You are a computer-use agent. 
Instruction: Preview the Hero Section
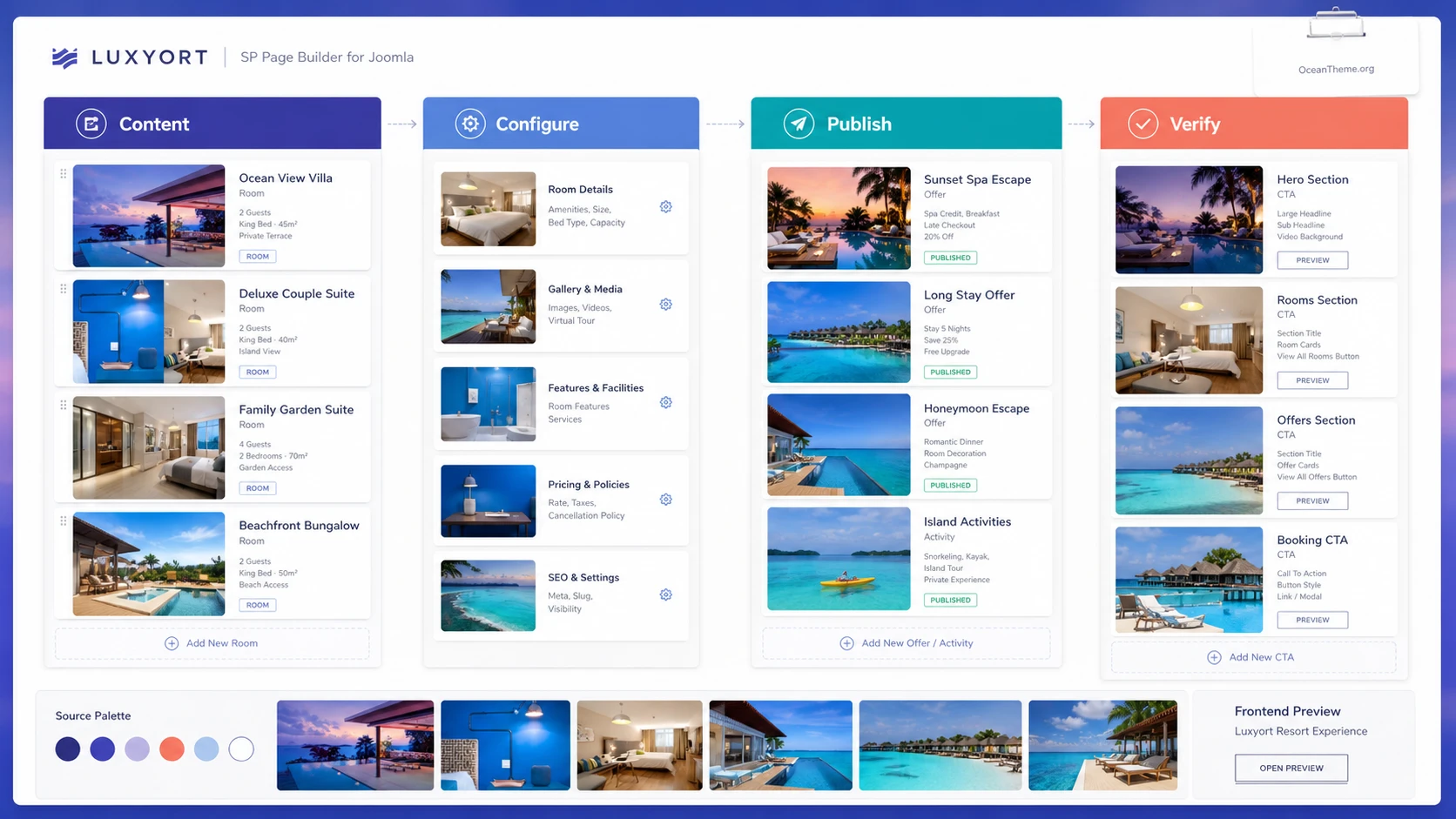(1312, 260)
